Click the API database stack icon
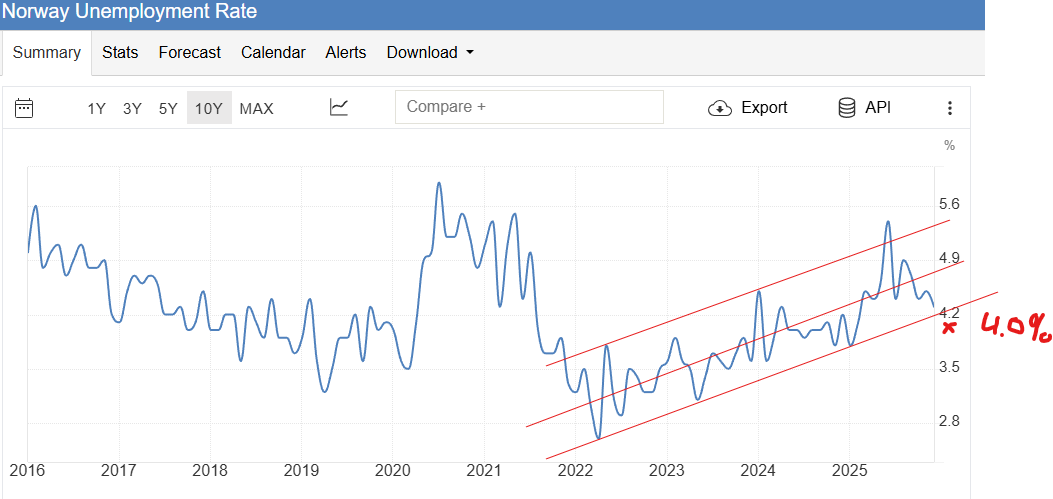Image resolution: width=1053 pixels, height=499 pixels. pyautogui.click(x=846, y=108)
